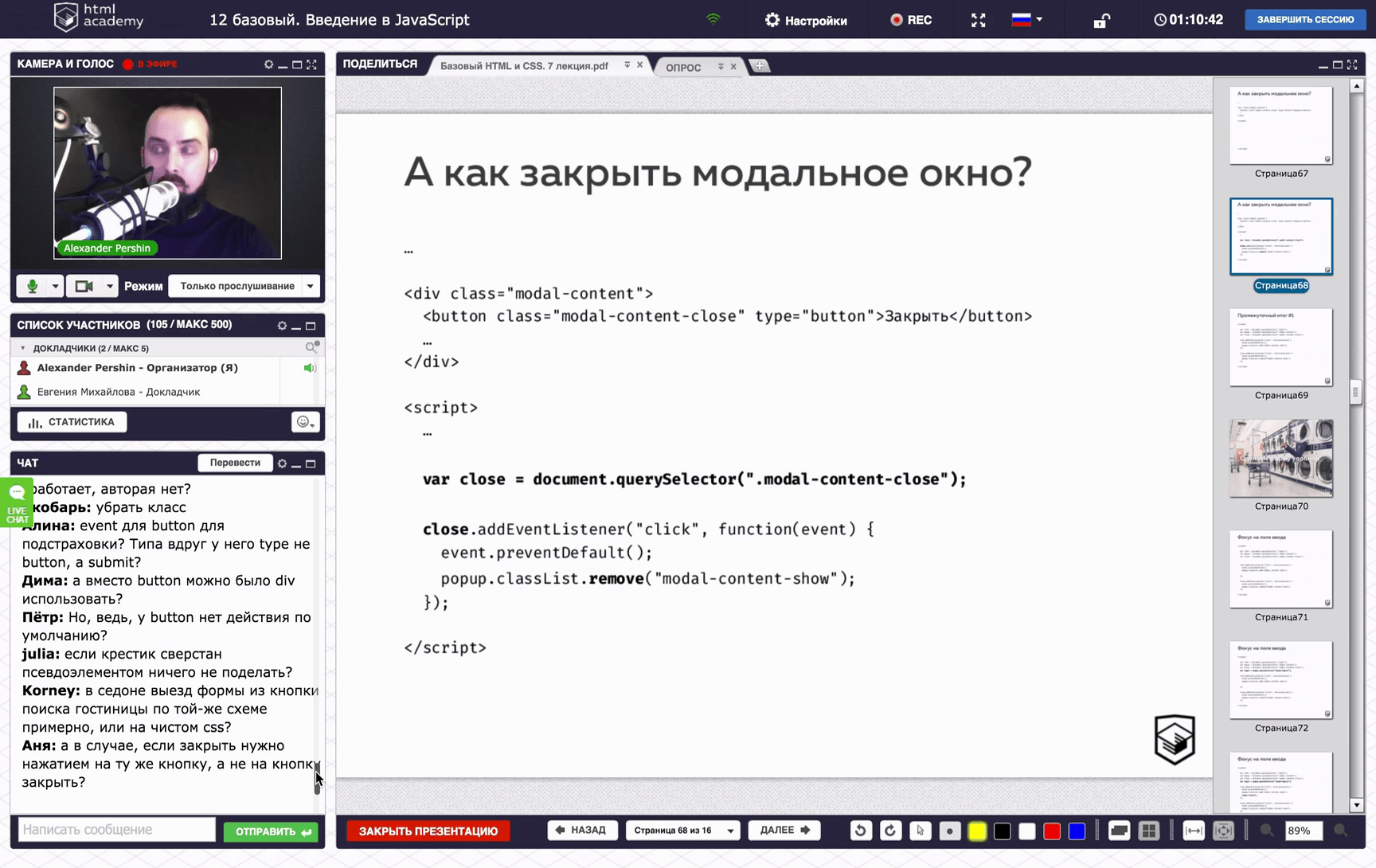The height and width of the screenshot is (868, 1376).
Task: Go back with Назад button
Action: click(581, 830)
